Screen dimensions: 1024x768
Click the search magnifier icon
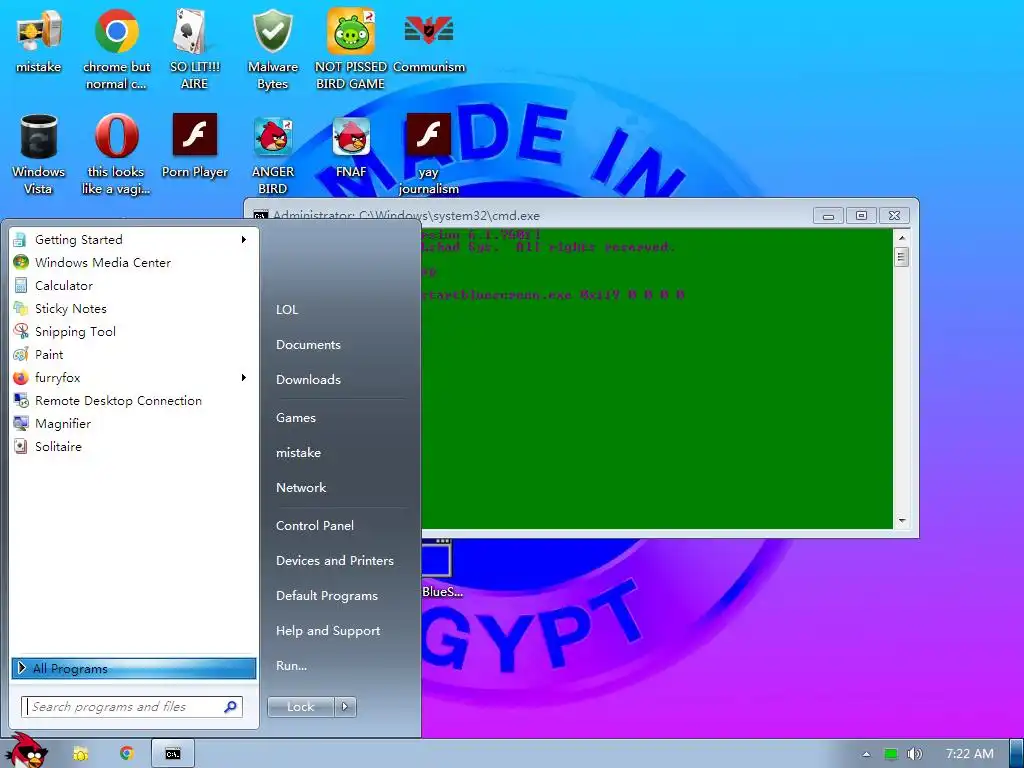click(231, 707)
